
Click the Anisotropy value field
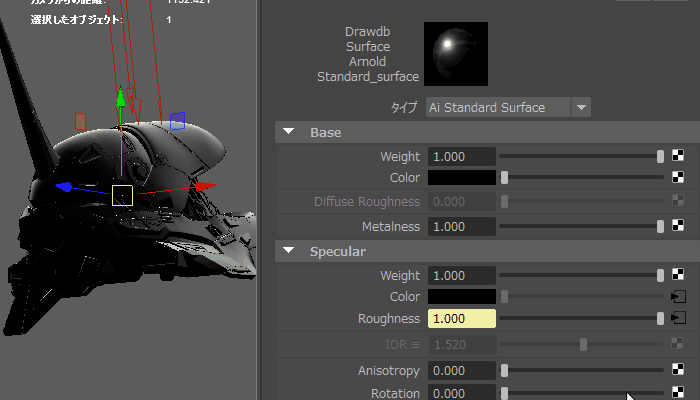(462, 370)
